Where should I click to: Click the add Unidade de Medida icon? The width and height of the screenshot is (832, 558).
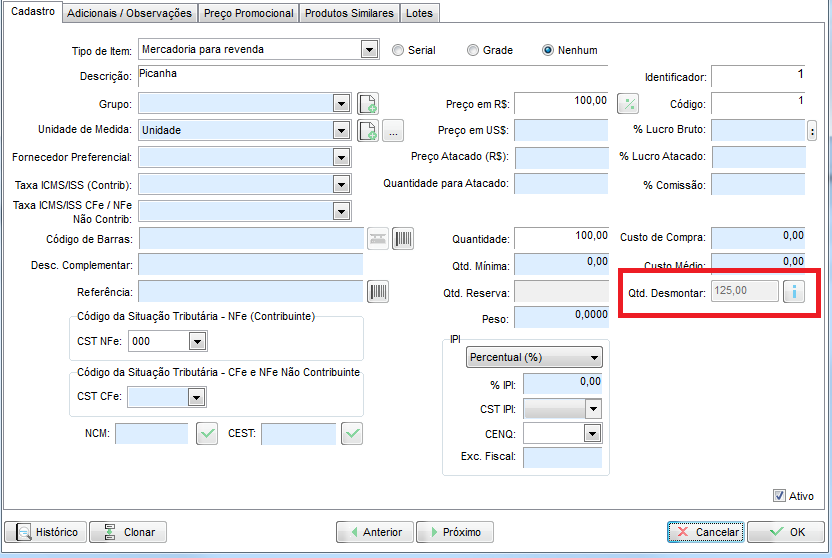click(368, 130)
